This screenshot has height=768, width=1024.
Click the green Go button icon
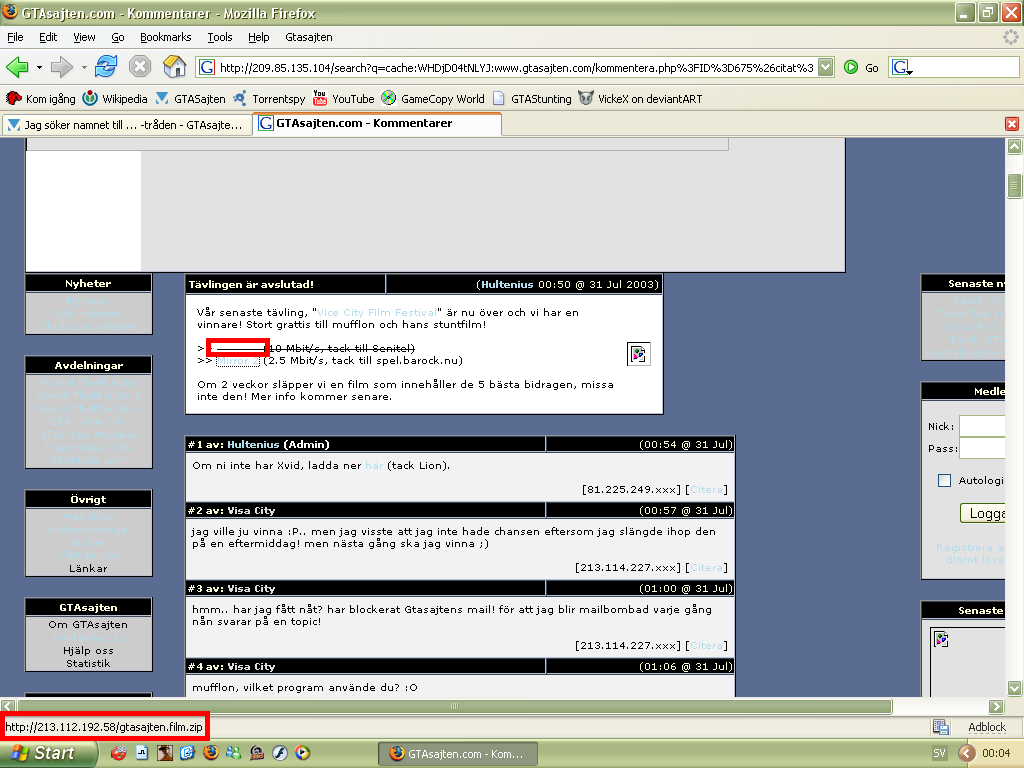pyautogui.click(x=850, y=67)
